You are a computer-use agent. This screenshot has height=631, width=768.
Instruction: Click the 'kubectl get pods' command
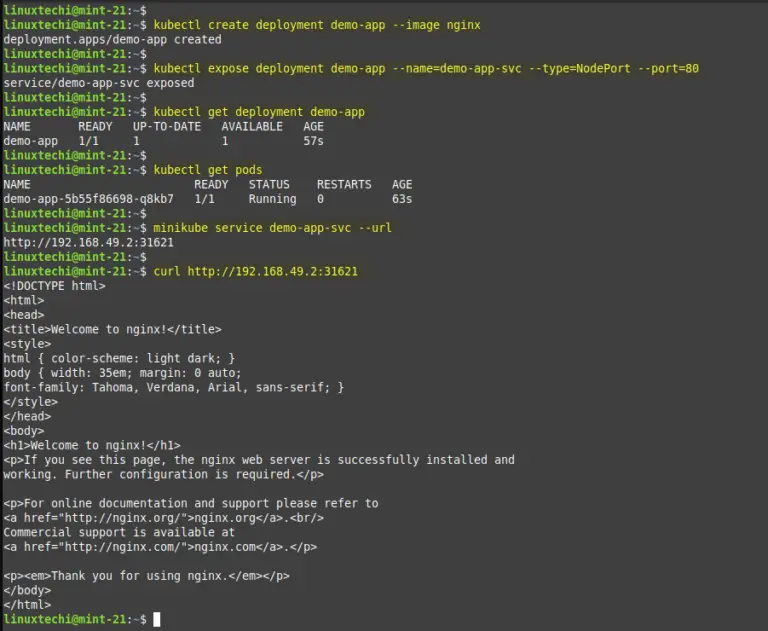tap(208, 170)
